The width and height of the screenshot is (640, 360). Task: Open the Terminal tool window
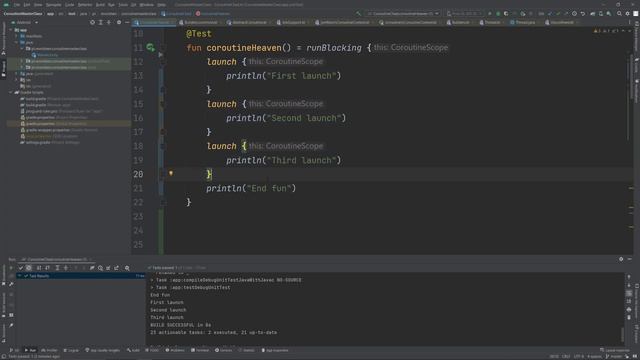pos(200,350)
